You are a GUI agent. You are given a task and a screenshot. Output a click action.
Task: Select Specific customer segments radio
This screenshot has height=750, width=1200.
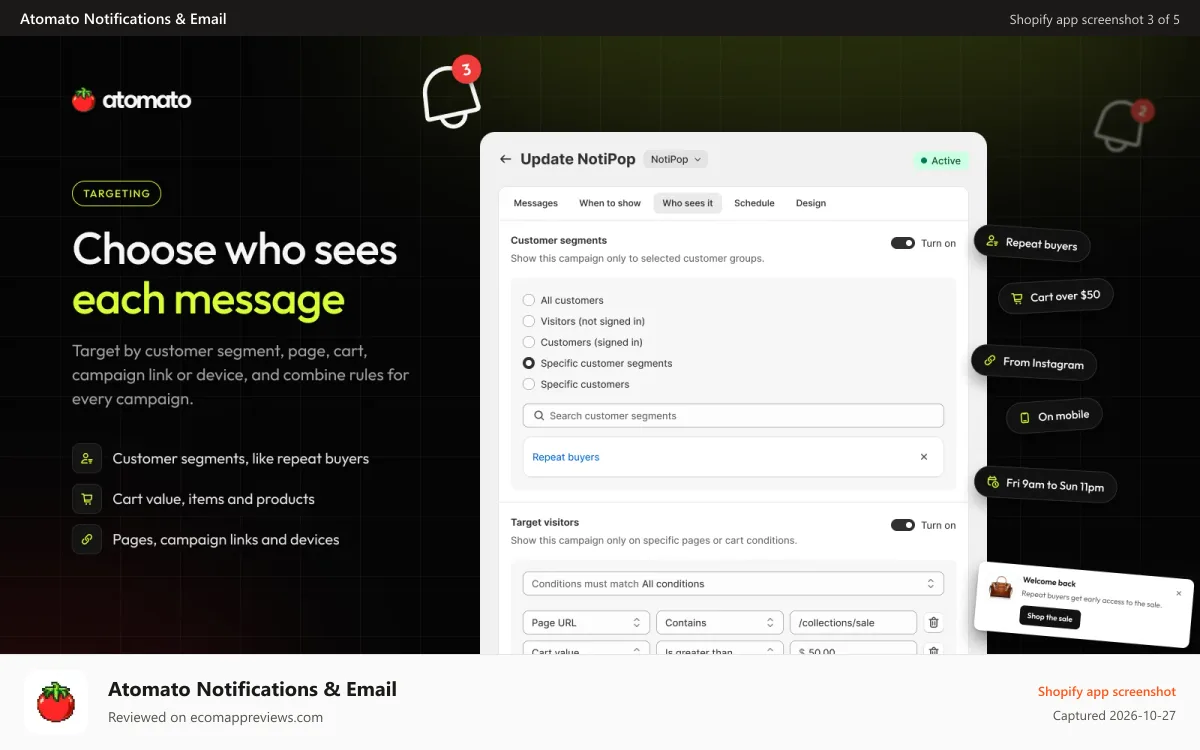[x=529, y=363]
